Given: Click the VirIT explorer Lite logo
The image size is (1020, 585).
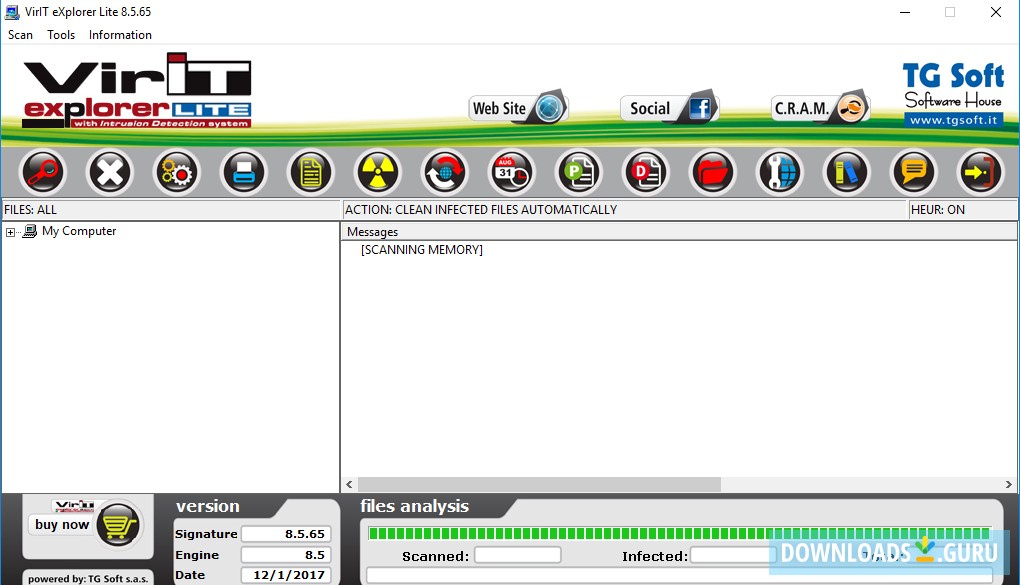Looking at the screenshot, I should 137,90.
